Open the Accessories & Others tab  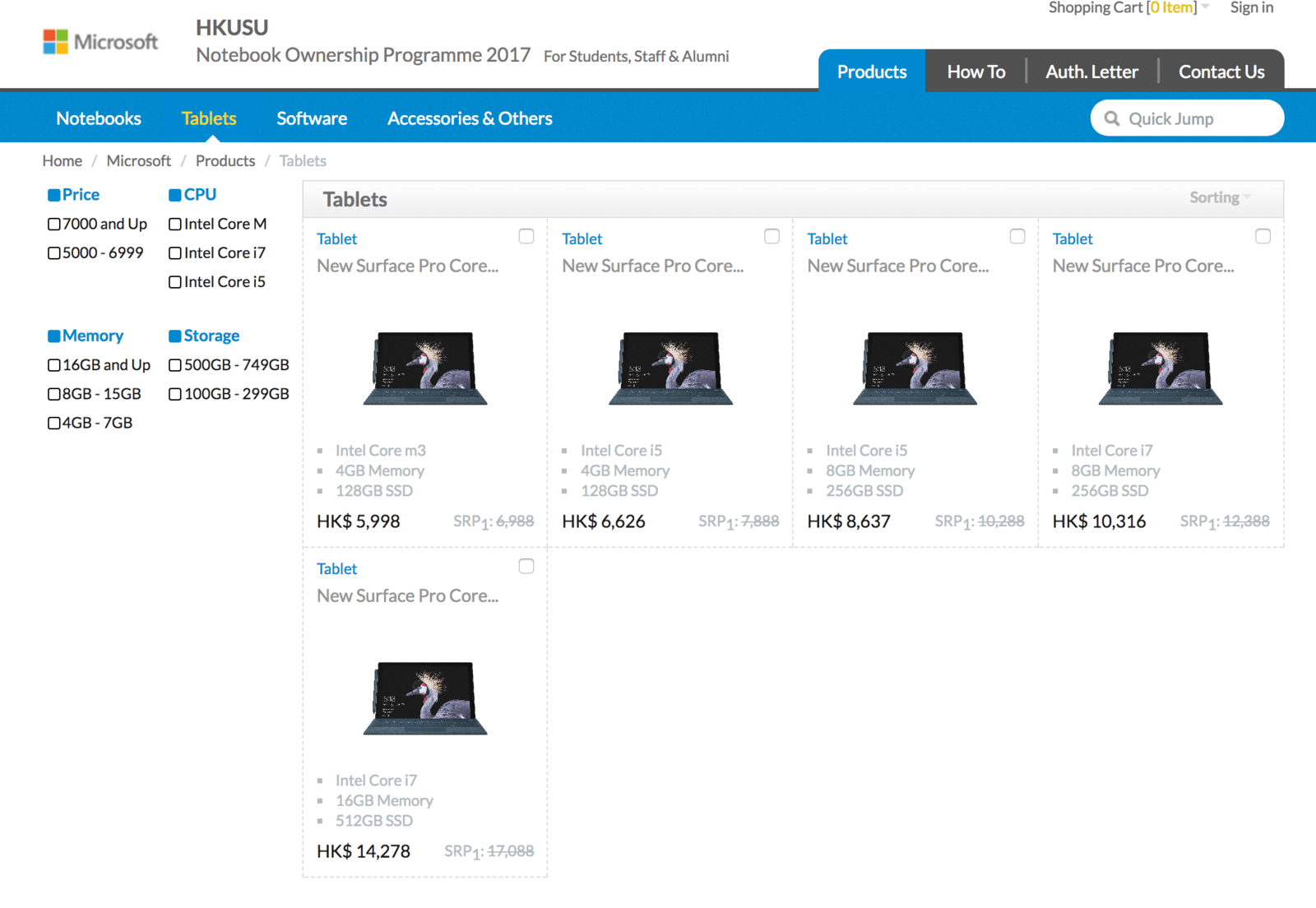pyautogui.click(x=470, y=118)
